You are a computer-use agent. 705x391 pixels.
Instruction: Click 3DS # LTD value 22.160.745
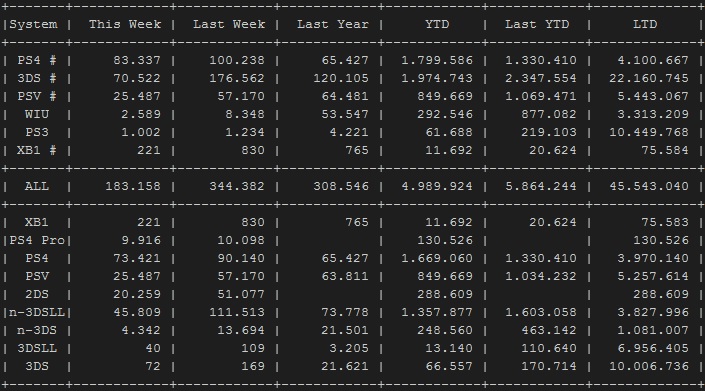click(x=649, y=78)
